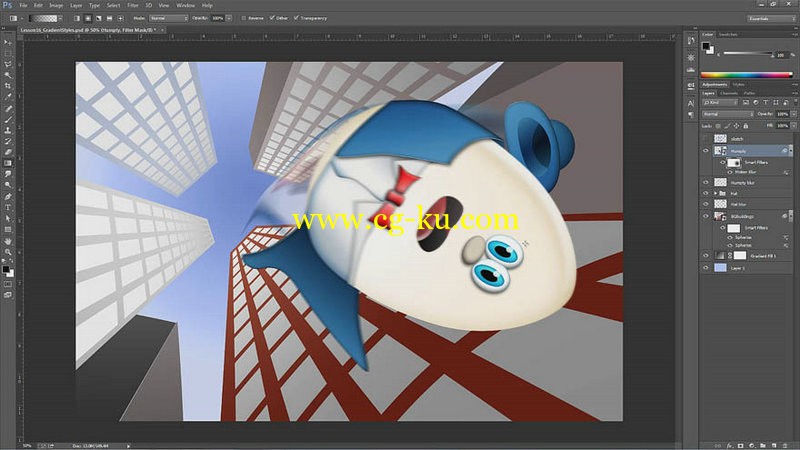This screenshot has height=450, width=800.
Task: Hide the Gradient Fill 1 layer
Action: click(706, 256)
